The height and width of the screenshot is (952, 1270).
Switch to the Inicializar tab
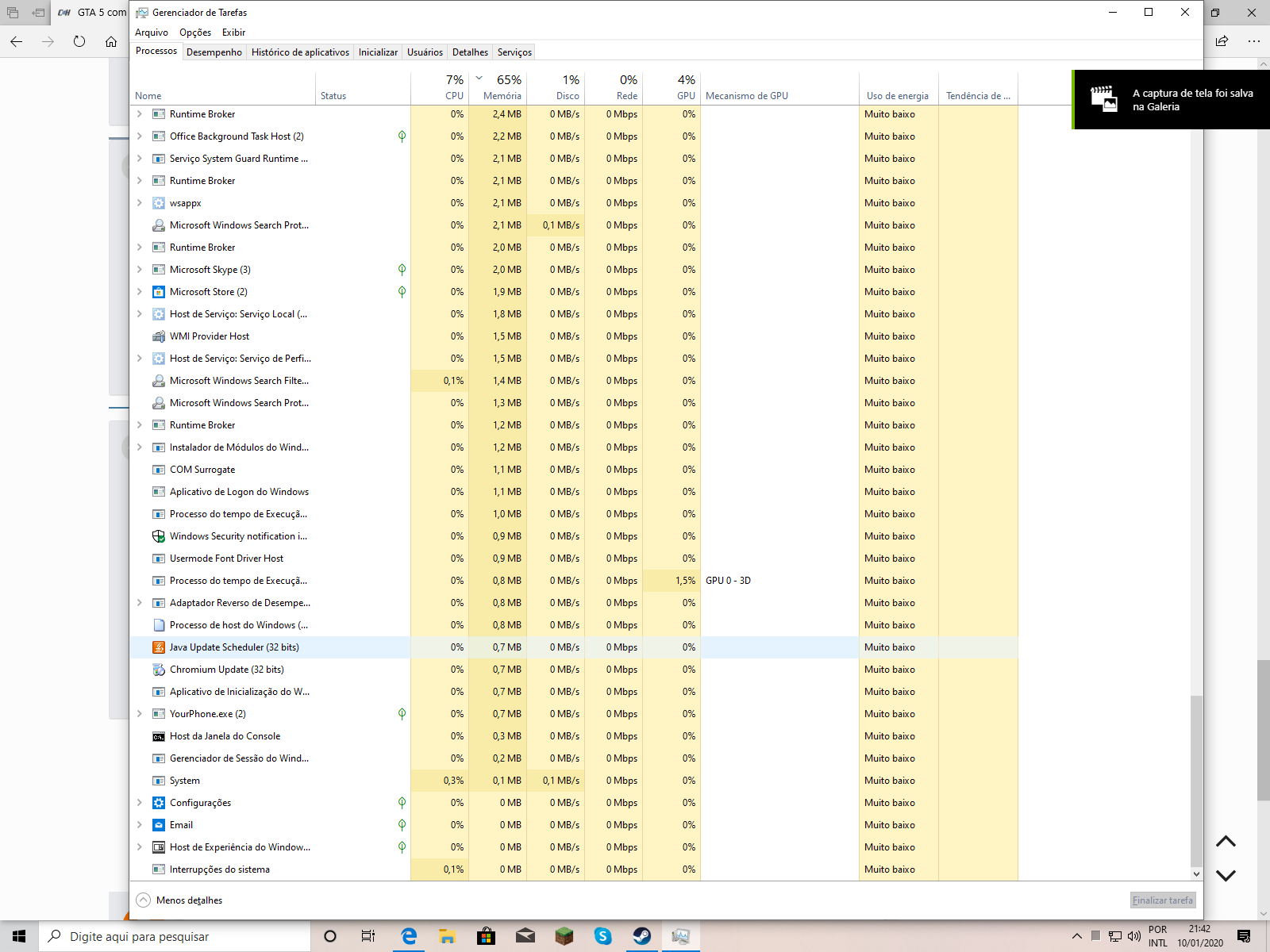pos(378,52)
